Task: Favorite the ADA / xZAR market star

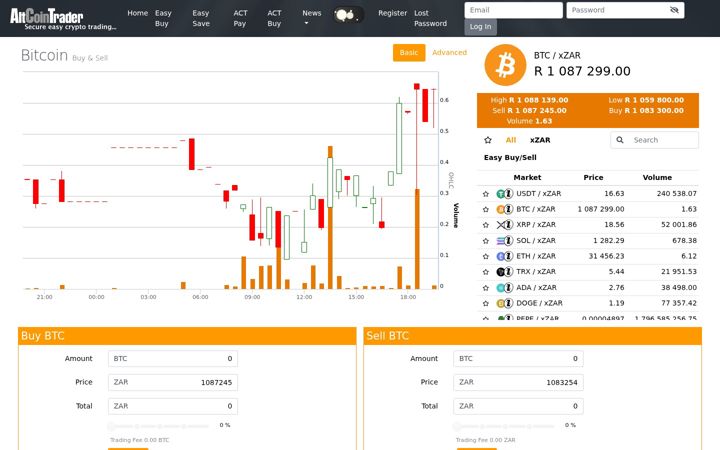Action: click(486, 288)
